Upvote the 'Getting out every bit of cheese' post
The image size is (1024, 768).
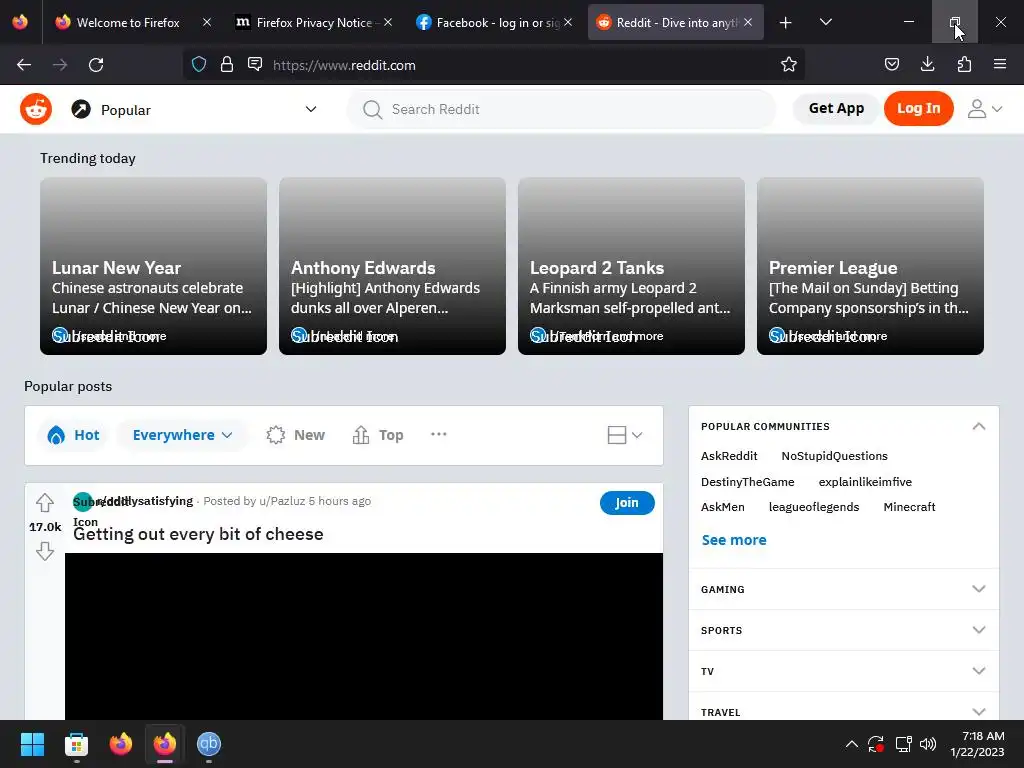(x=44, y=503)
